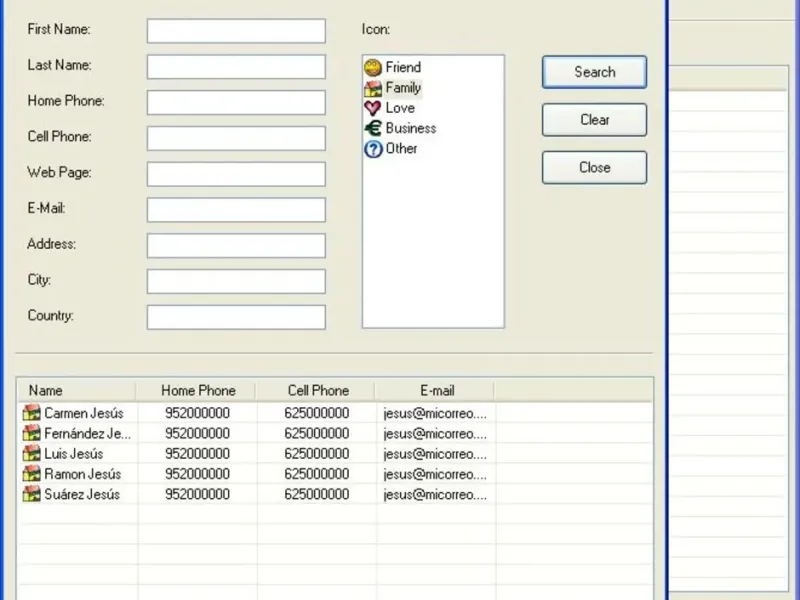The image size is (800, 600).
Task: Select the Love heart icon
Action: (x=373, y=108)
